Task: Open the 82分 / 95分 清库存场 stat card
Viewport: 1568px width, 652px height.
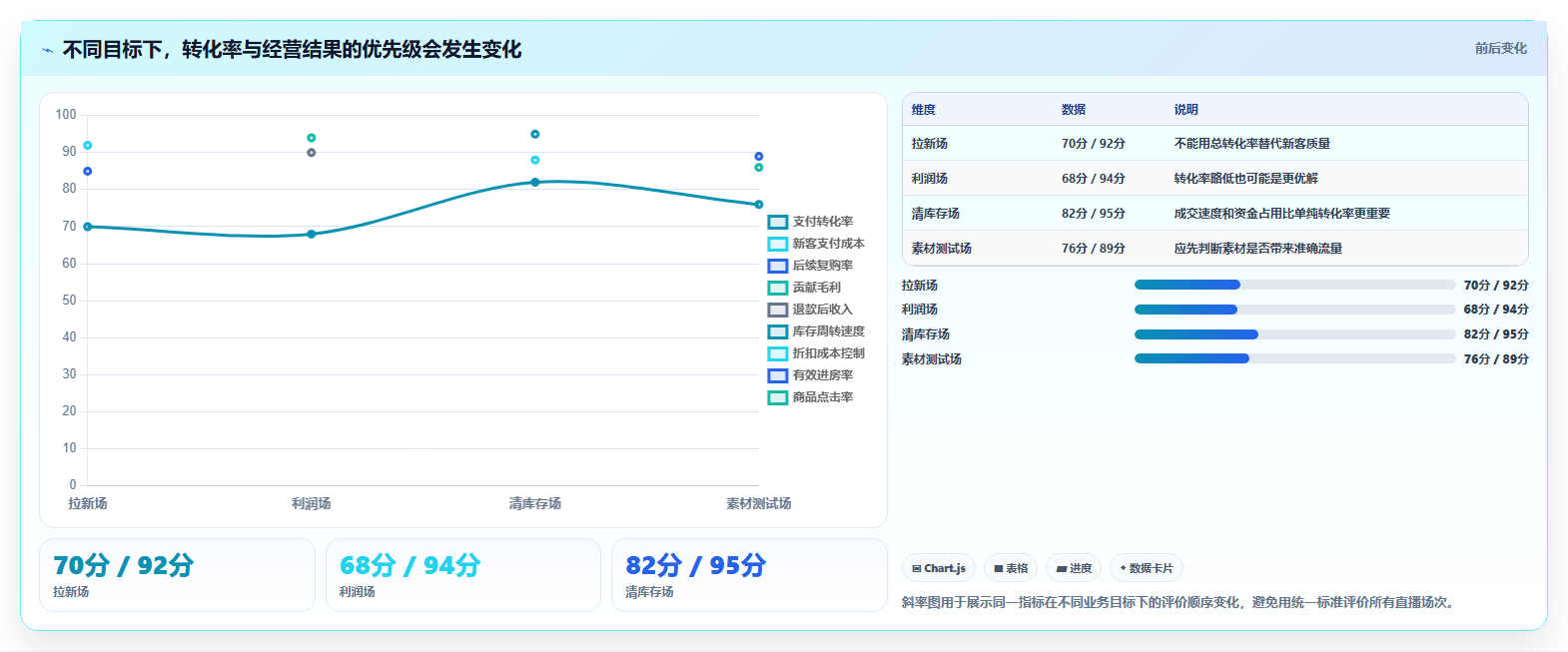Action: coord(749,575)
